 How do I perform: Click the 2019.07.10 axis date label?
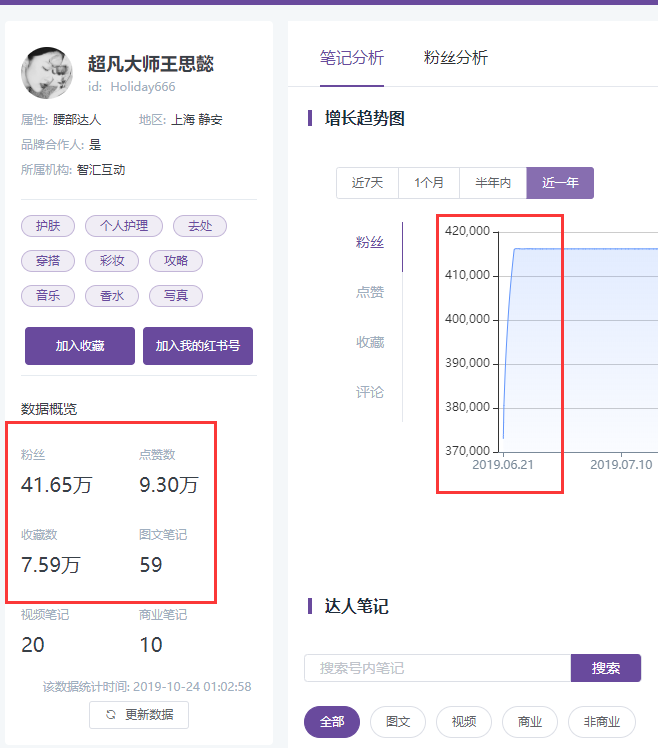[621, 465]
